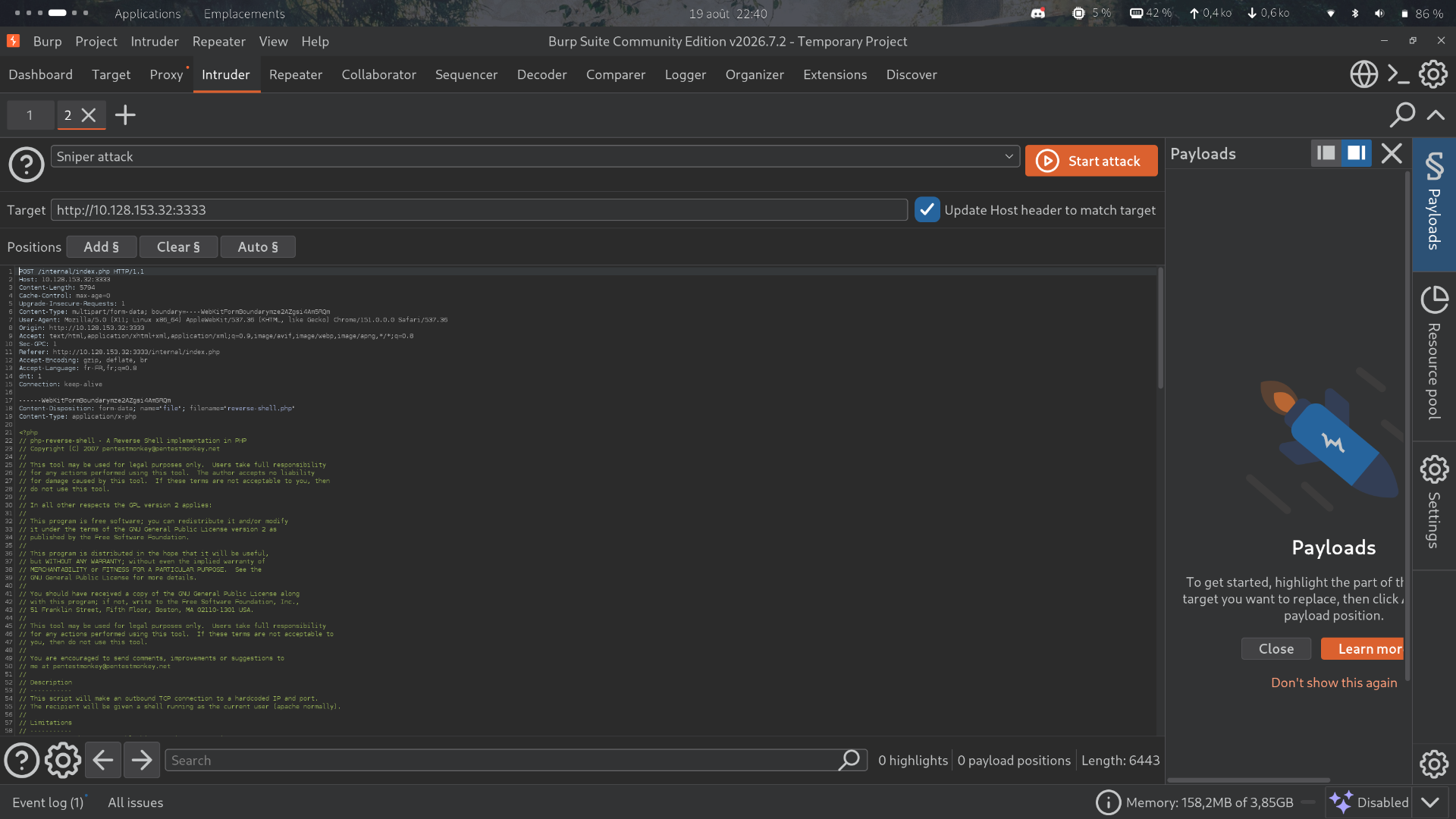1456x819 pixels.
Task: Toggle Update Host header to match target
Action: pyautogui.click(x=927, y=210)
